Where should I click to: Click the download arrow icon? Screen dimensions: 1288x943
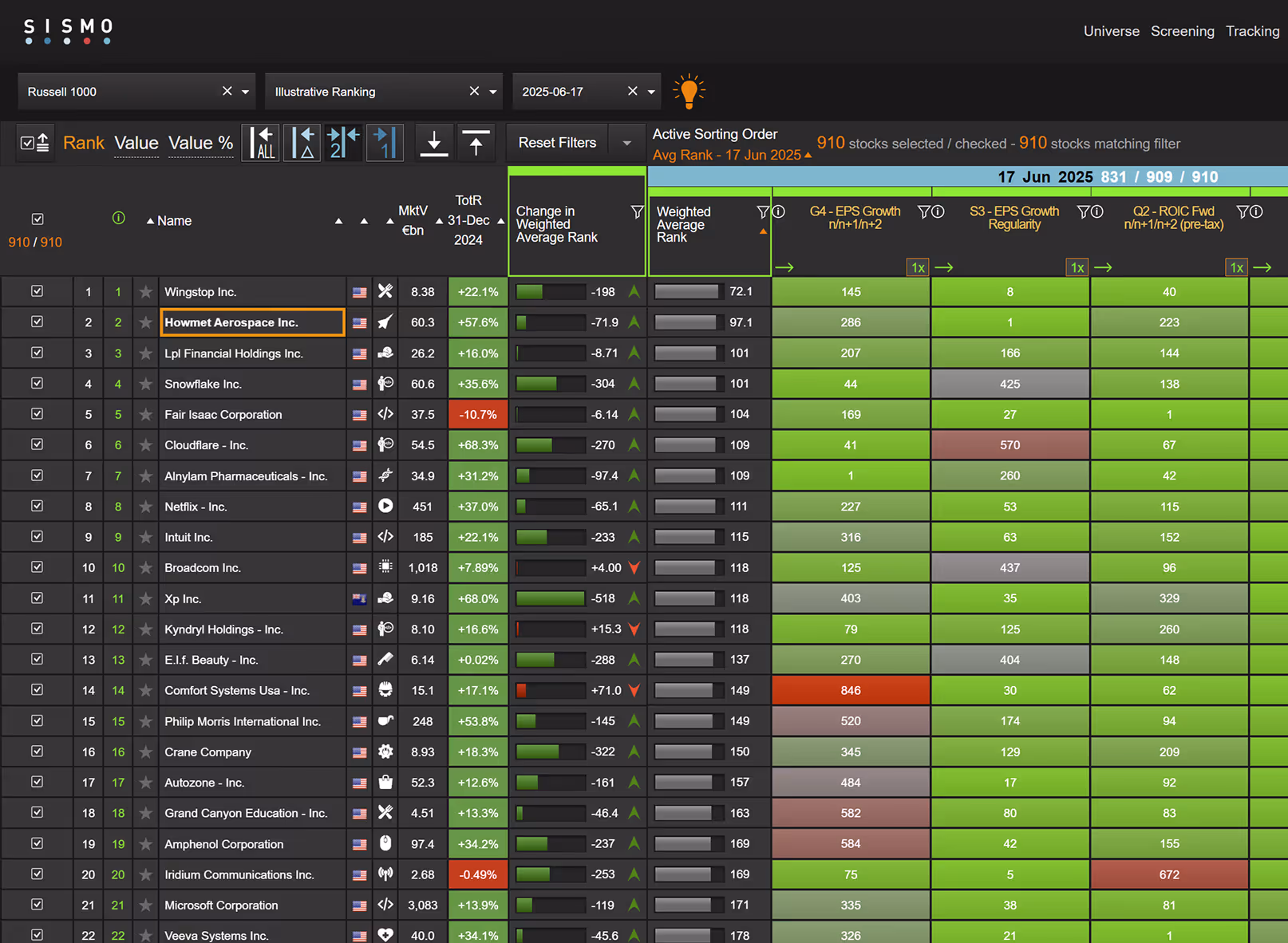pos(434,143)
